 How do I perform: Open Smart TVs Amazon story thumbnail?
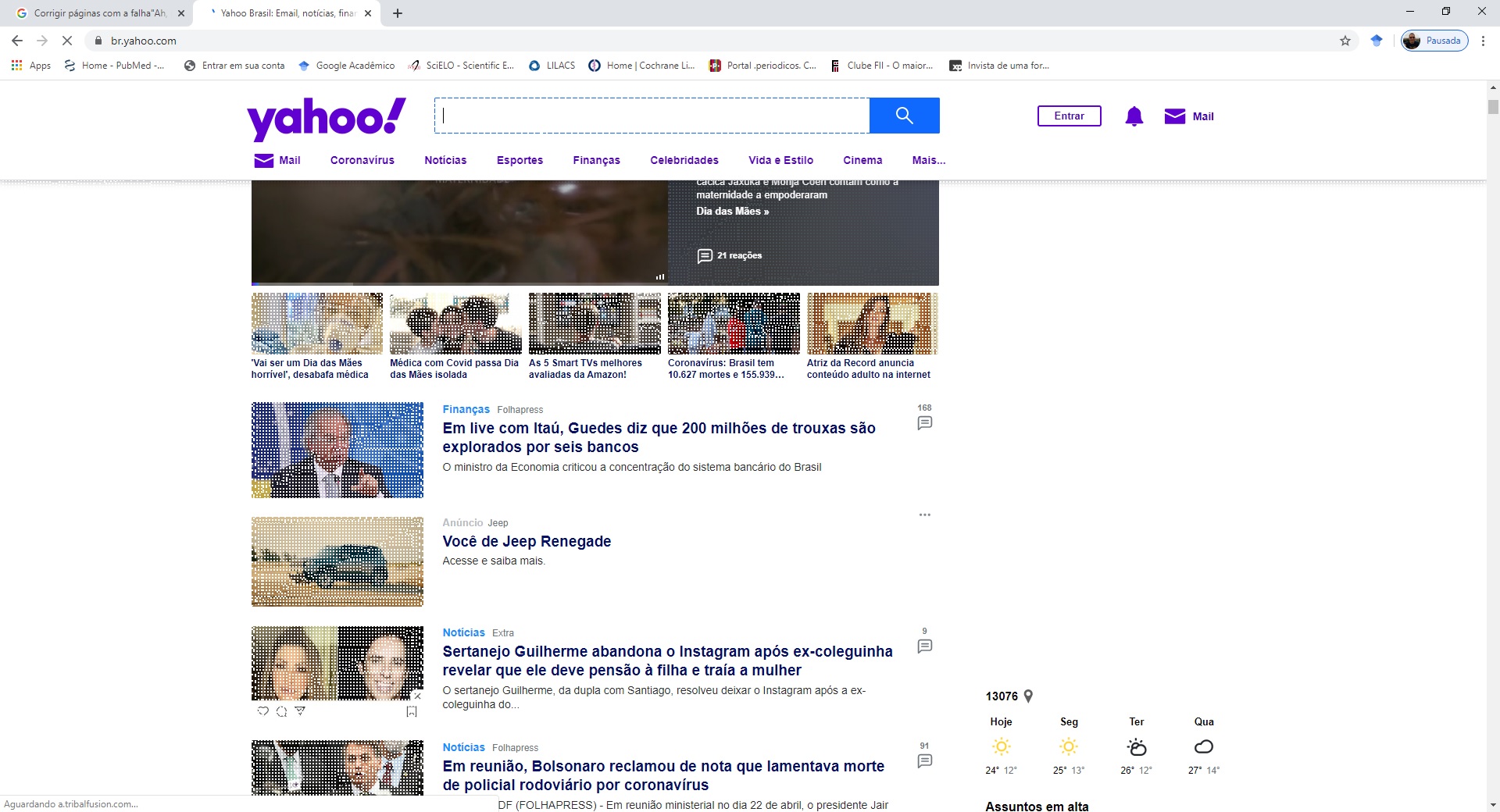coord(595,324)
